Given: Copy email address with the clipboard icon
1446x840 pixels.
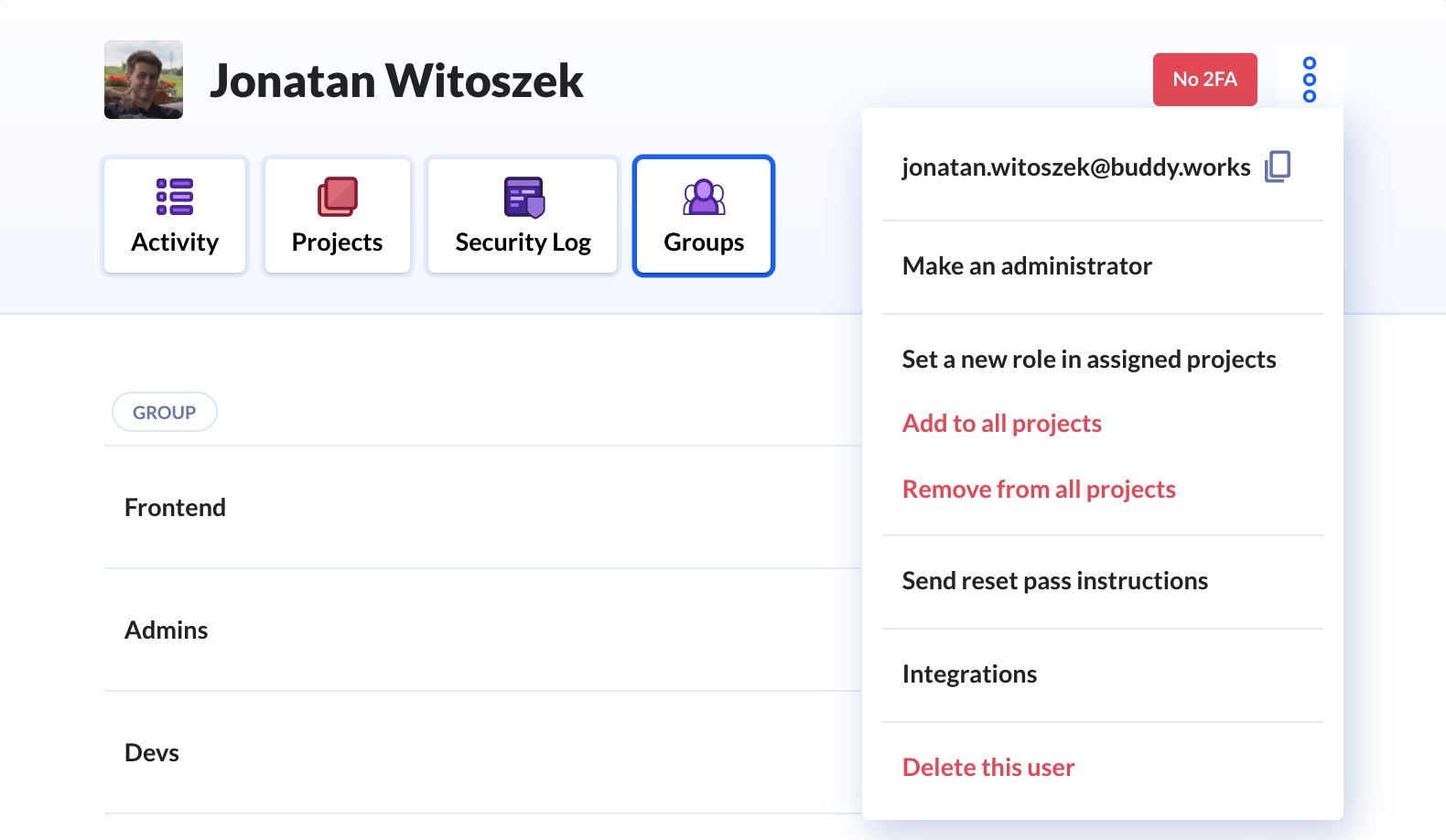Looking at the screenshot, I should coord(1278,167).
